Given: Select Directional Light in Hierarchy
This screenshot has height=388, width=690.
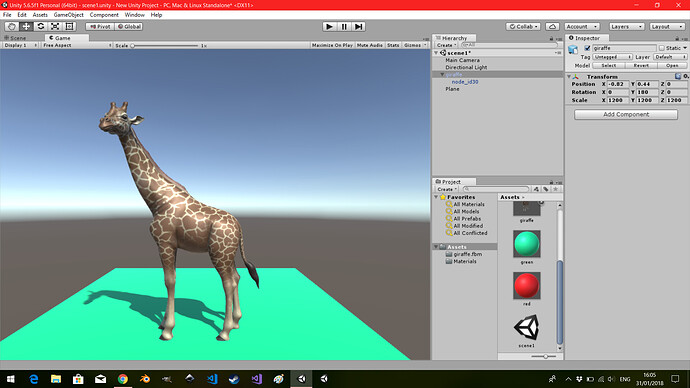Looking at the screenshot, I should 466,67.
